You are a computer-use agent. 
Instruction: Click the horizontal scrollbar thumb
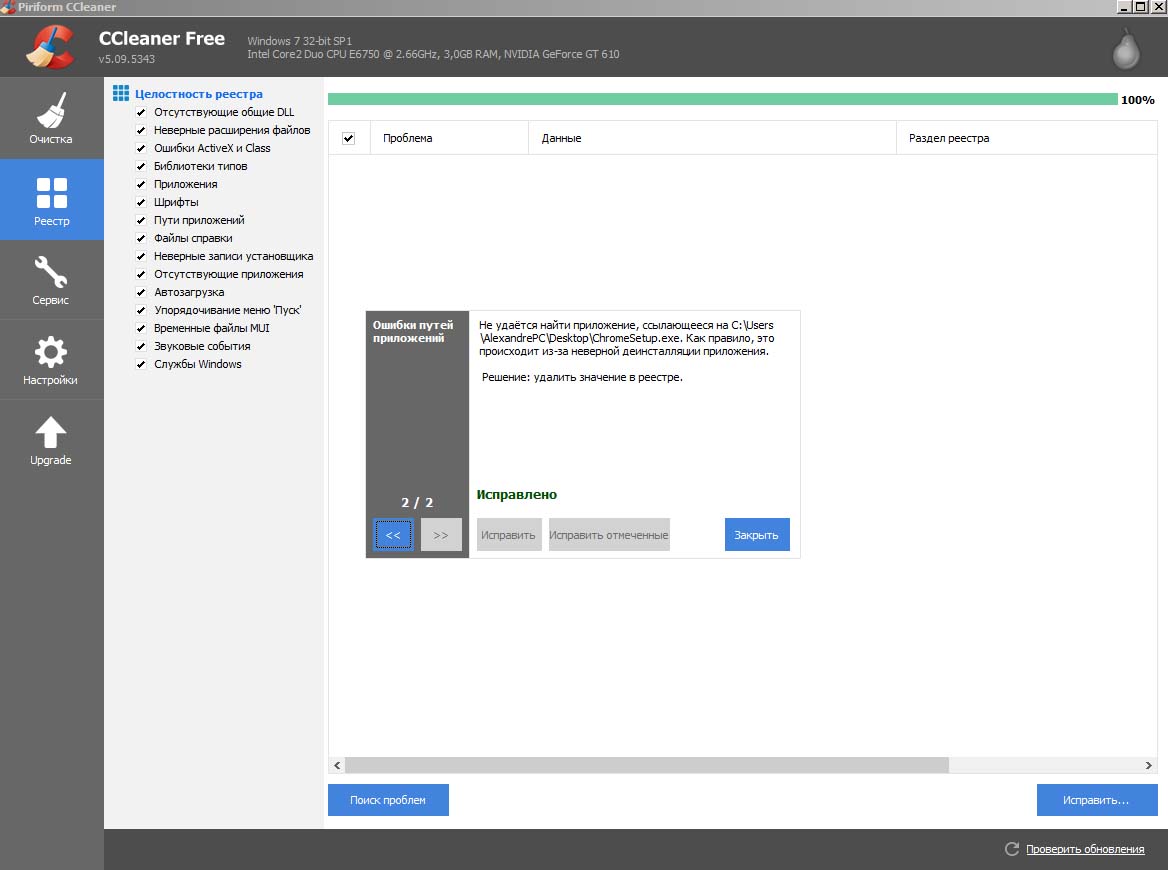tap(647, 765)
